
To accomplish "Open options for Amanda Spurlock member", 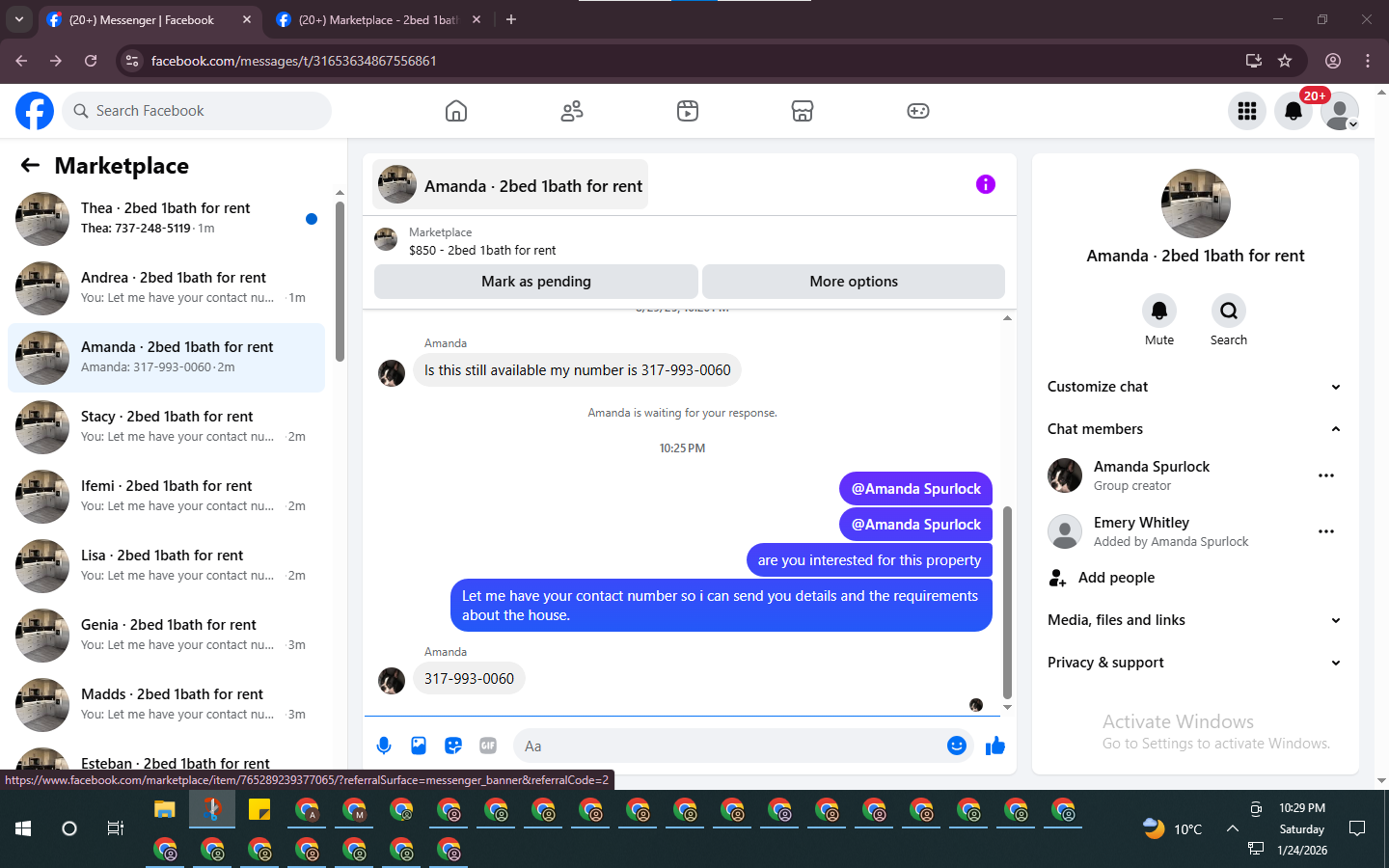I will tap(1326, 475).
